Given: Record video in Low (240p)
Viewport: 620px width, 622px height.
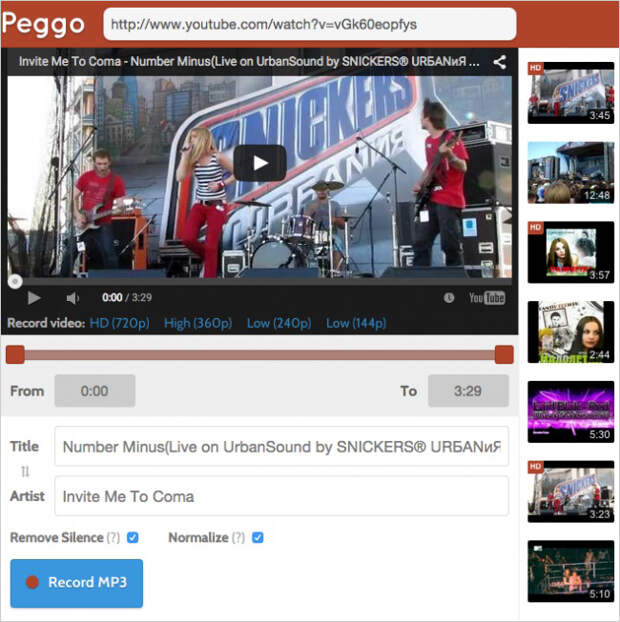Looking at the screenshot, I should (279, 323).
